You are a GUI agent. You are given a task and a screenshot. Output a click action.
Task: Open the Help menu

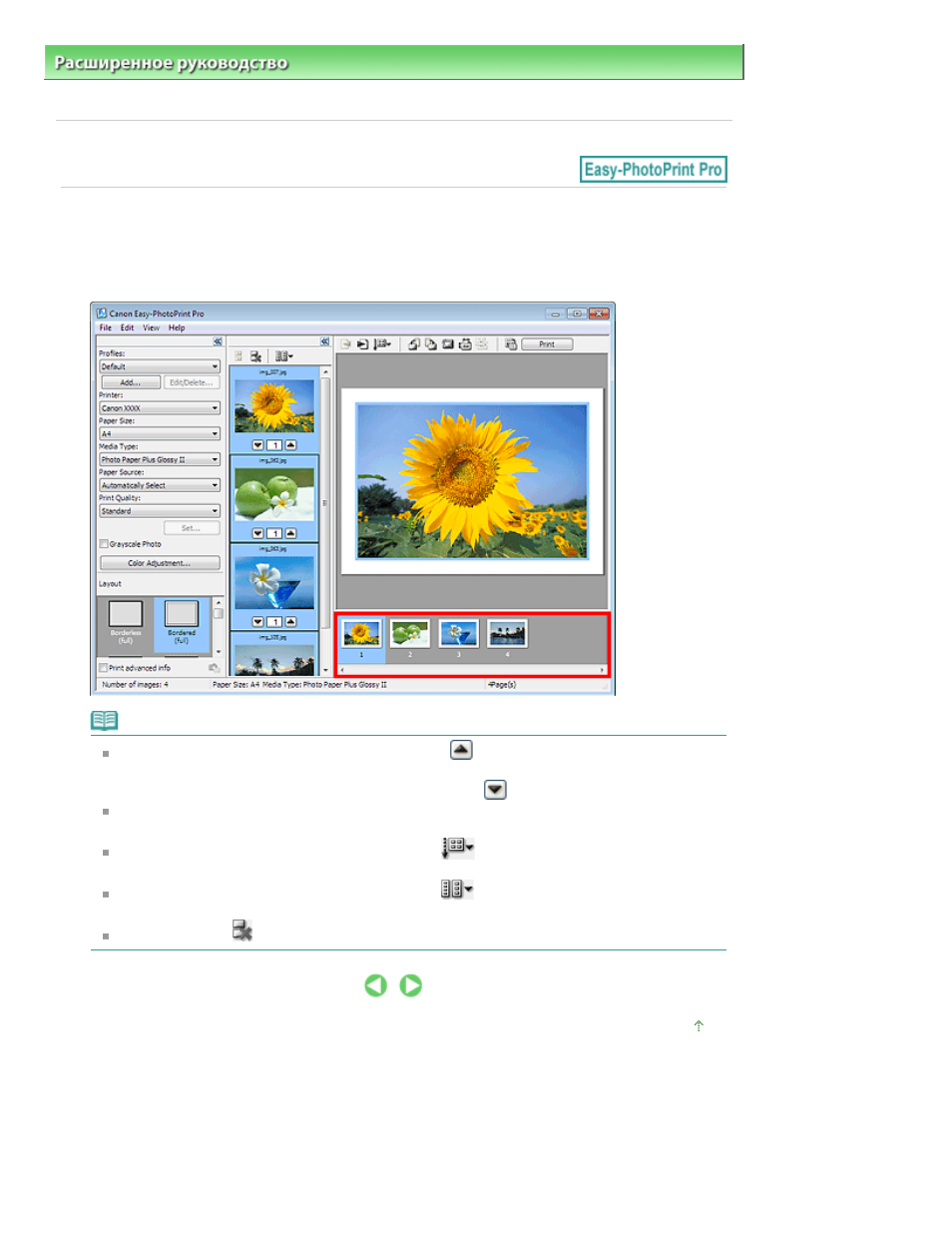pyautogui.click(x=177, y=327)
